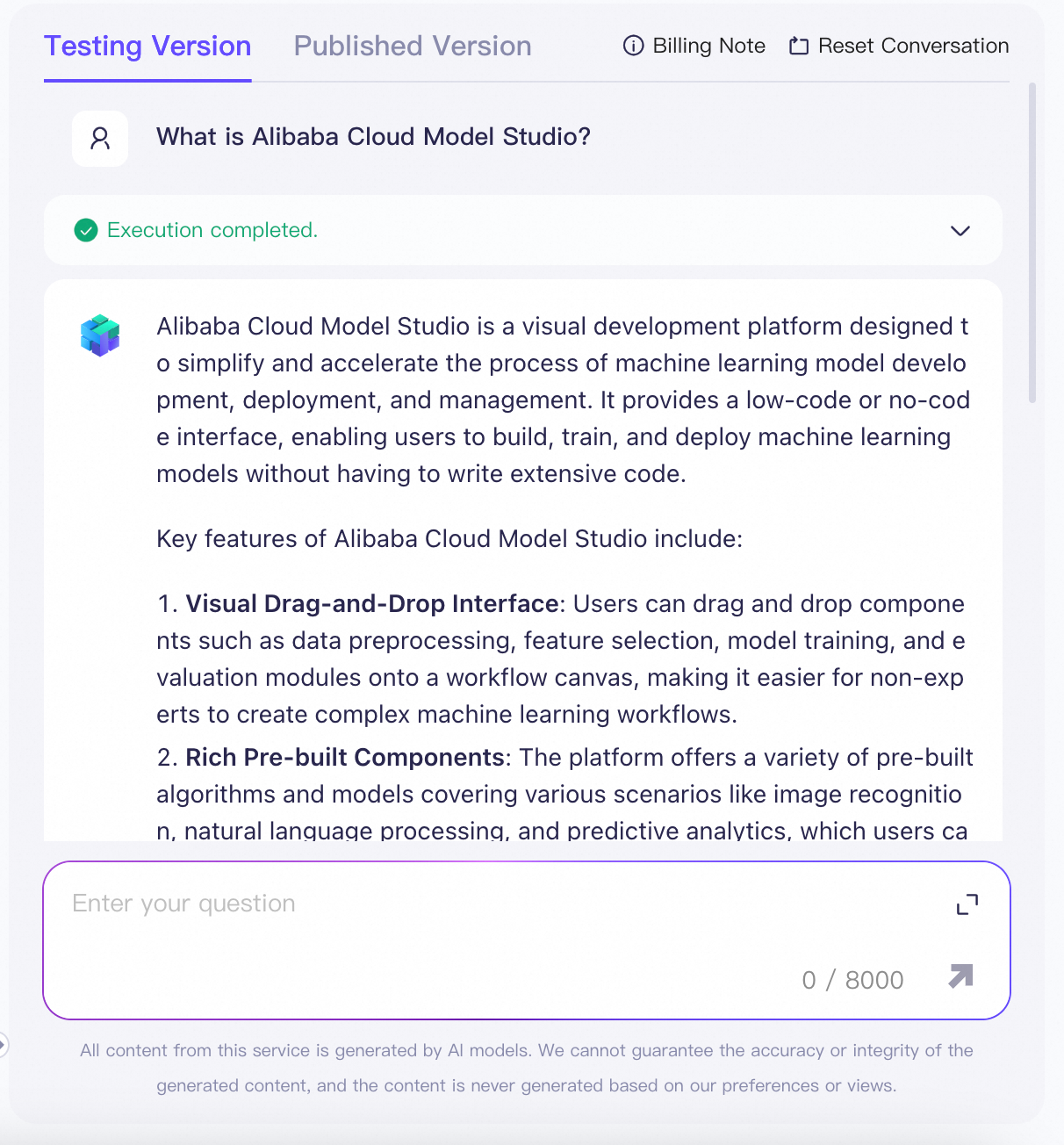
Task: Click the user question "What is Alibaba Cloud Model Studio?"
Action: tap(373, 137)
